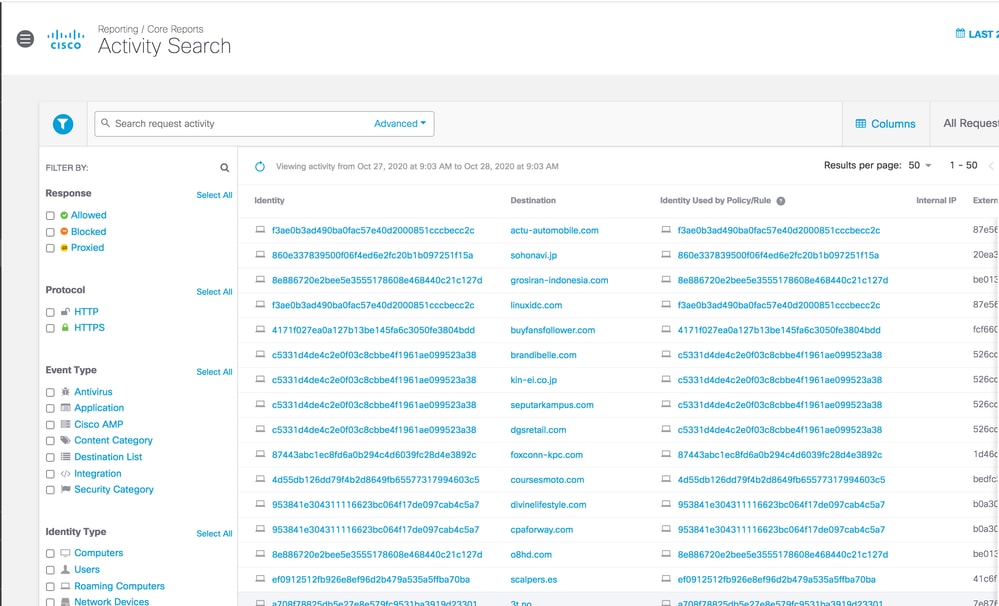Select All under Protocol
999x606 pixels.
coord(214,292)
